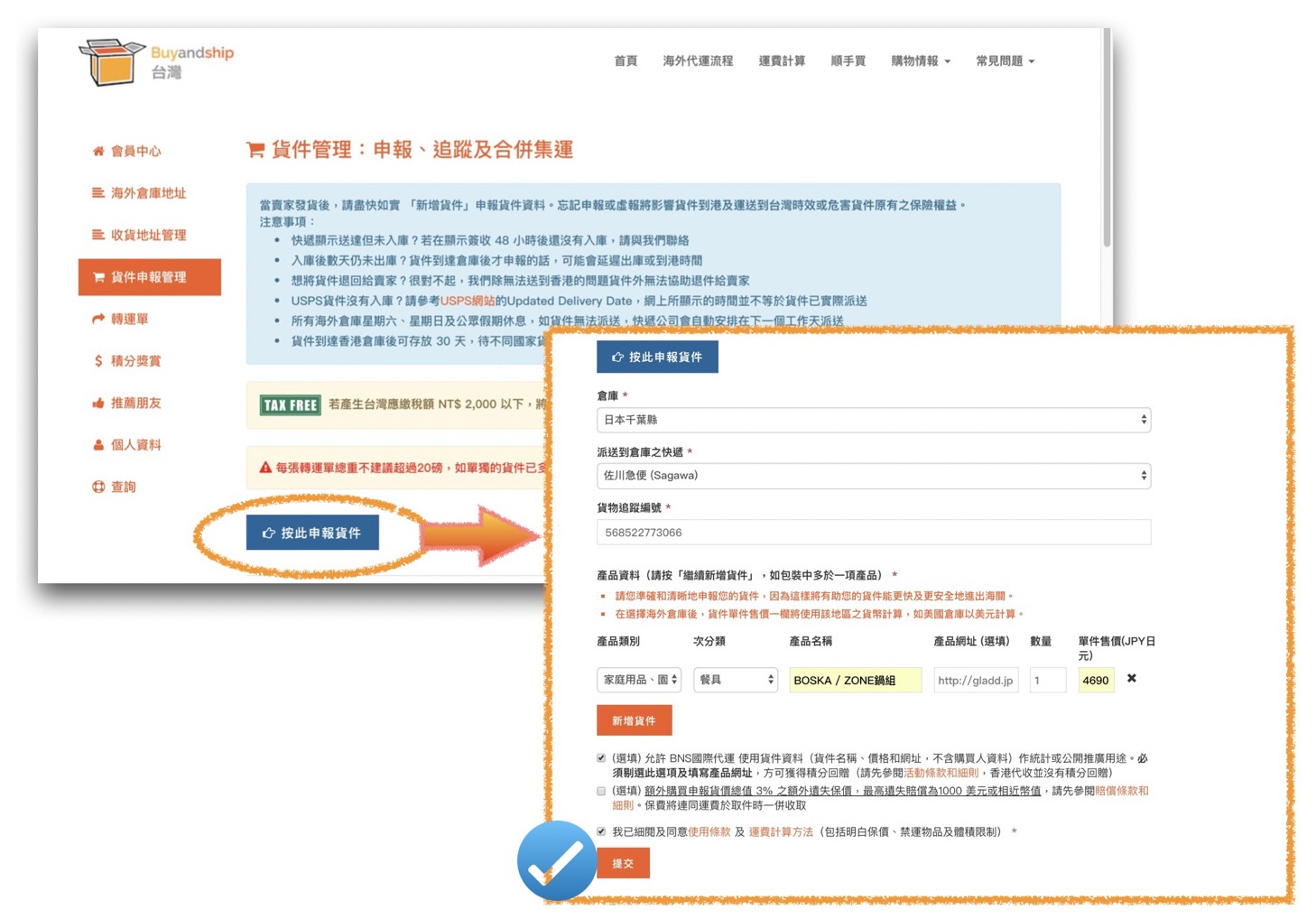Click the home icon beside 會員中心
The image size is (1316, 919).
point(97,151)
